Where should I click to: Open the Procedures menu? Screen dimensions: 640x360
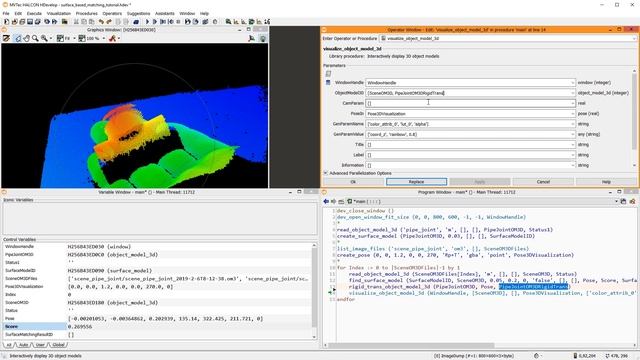click(x=87, y=13)
